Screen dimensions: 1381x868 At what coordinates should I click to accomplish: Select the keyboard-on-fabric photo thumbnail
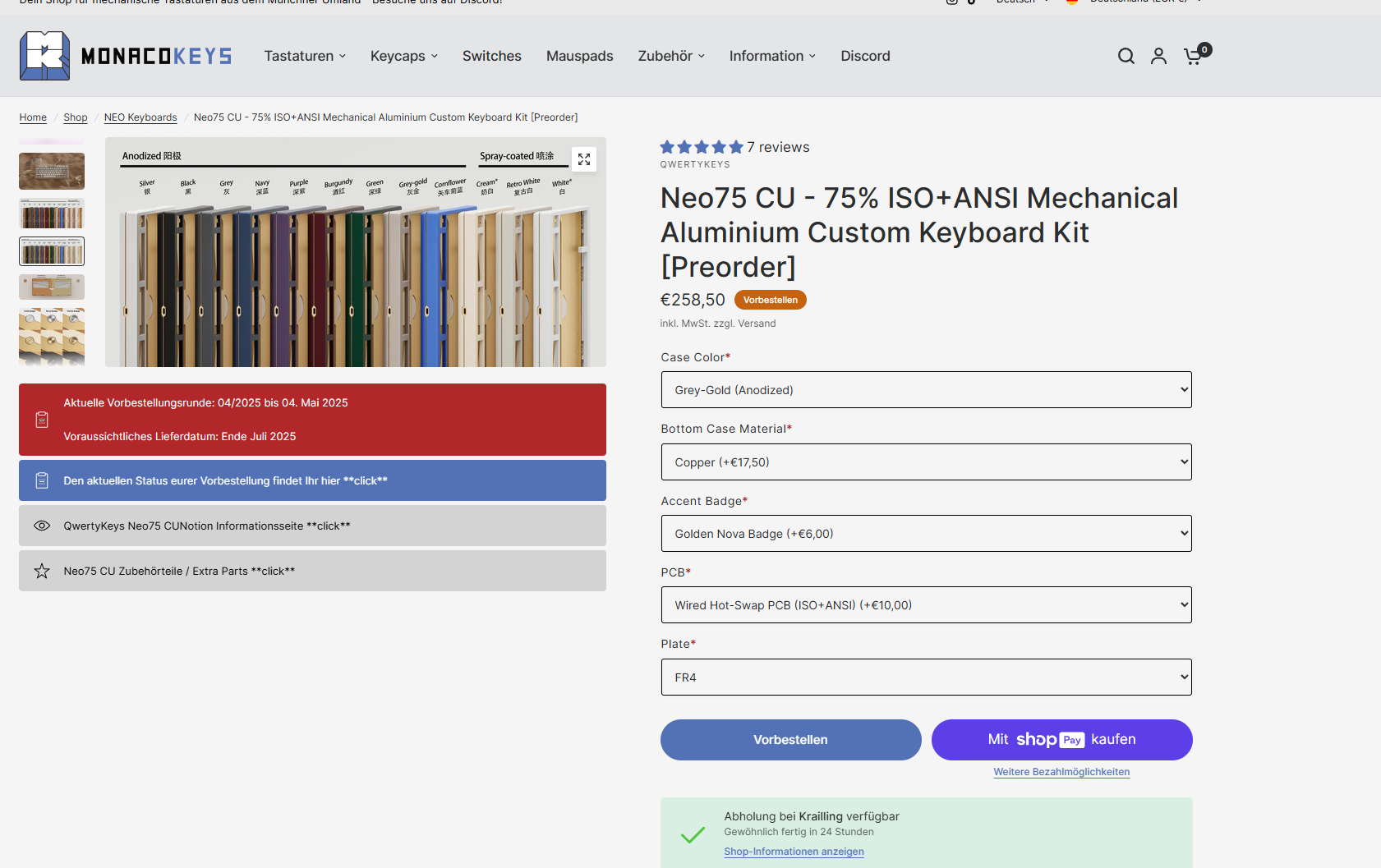pos(52,171)
